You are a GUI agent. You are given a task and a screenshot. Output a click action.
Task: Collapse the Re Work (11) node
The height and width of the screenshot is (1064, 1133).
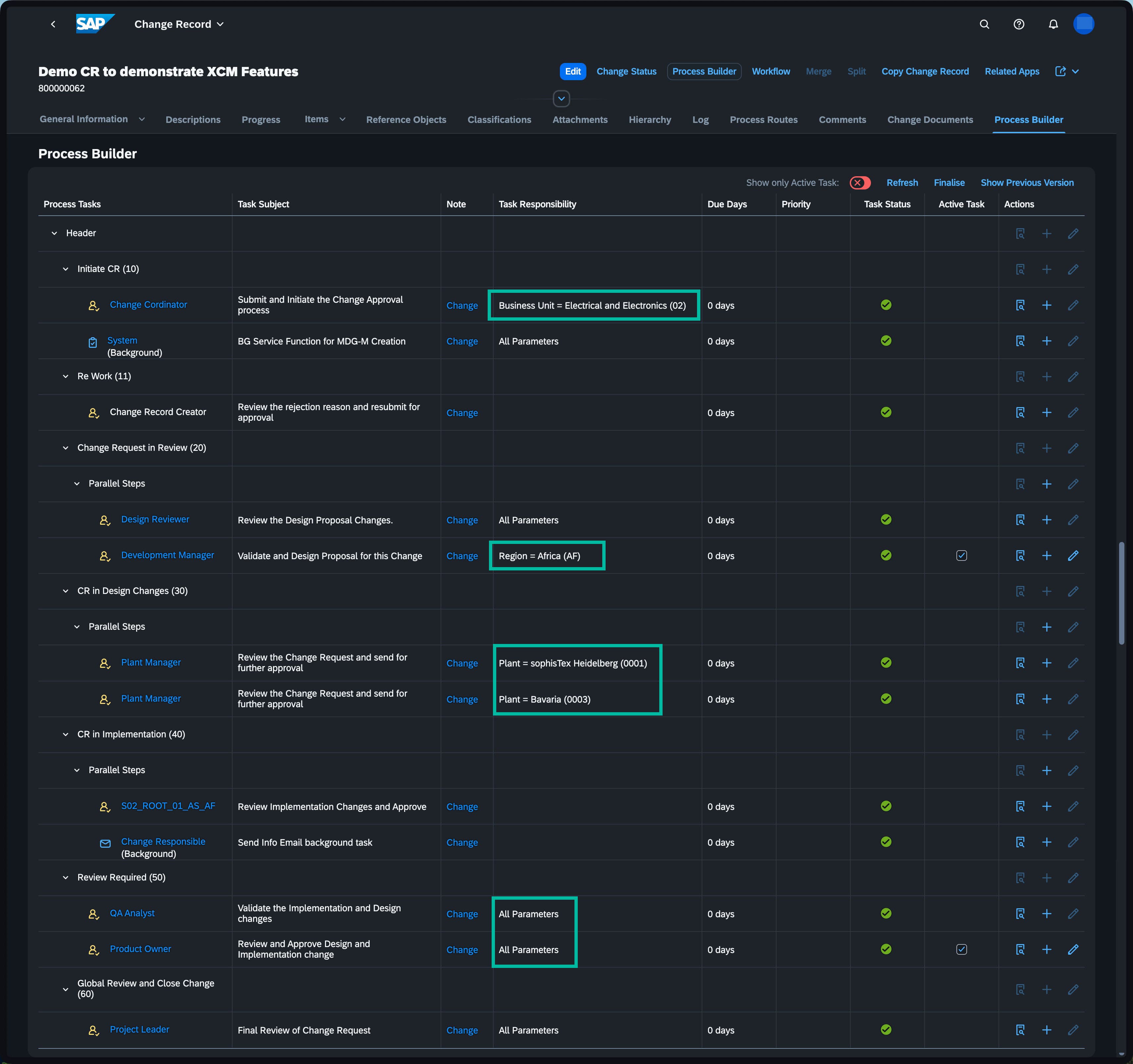point(66,376)
